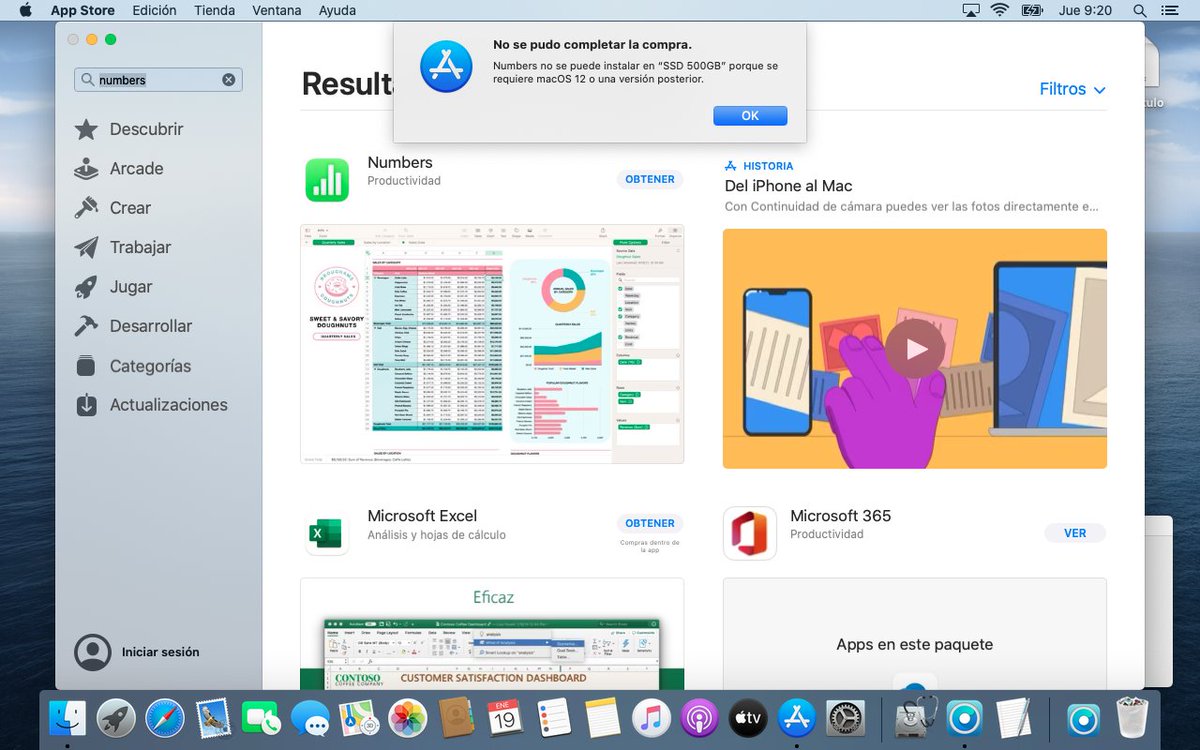Click OBTENER for the Numbers app
This screenshot has height=750, width=1200.
pyautogui.click(x=650, y=179)
